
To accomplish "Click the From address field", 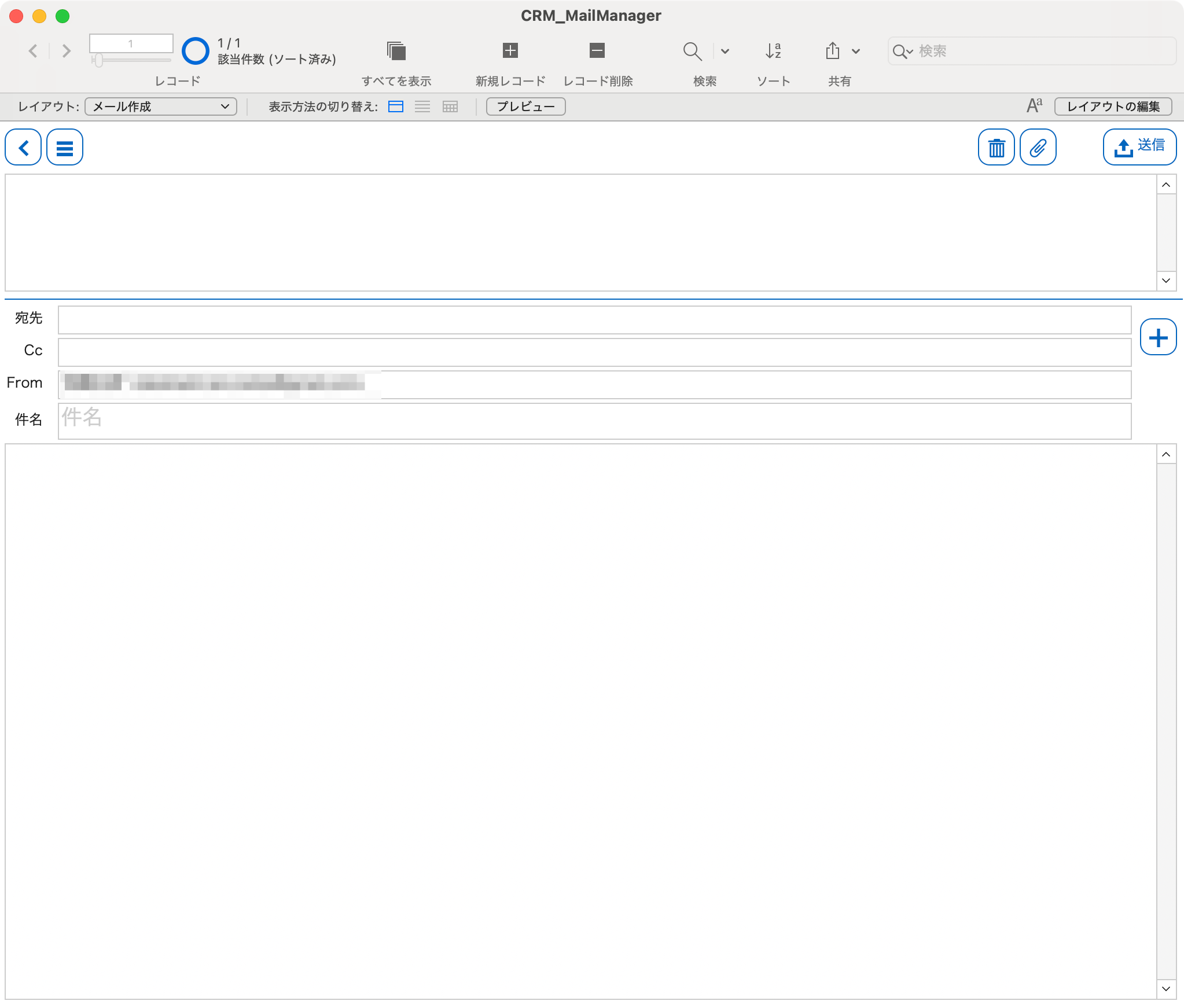I will [594, 385].
